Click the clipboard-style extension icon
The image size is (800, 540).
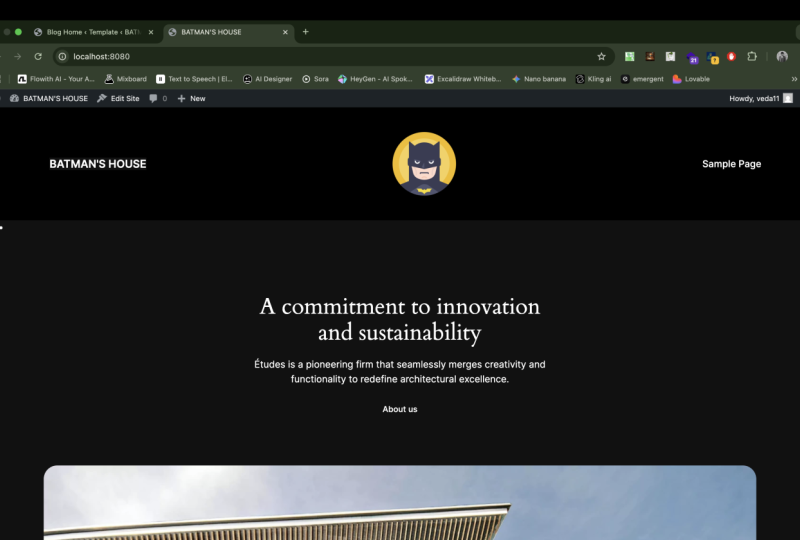coord(670,57)
